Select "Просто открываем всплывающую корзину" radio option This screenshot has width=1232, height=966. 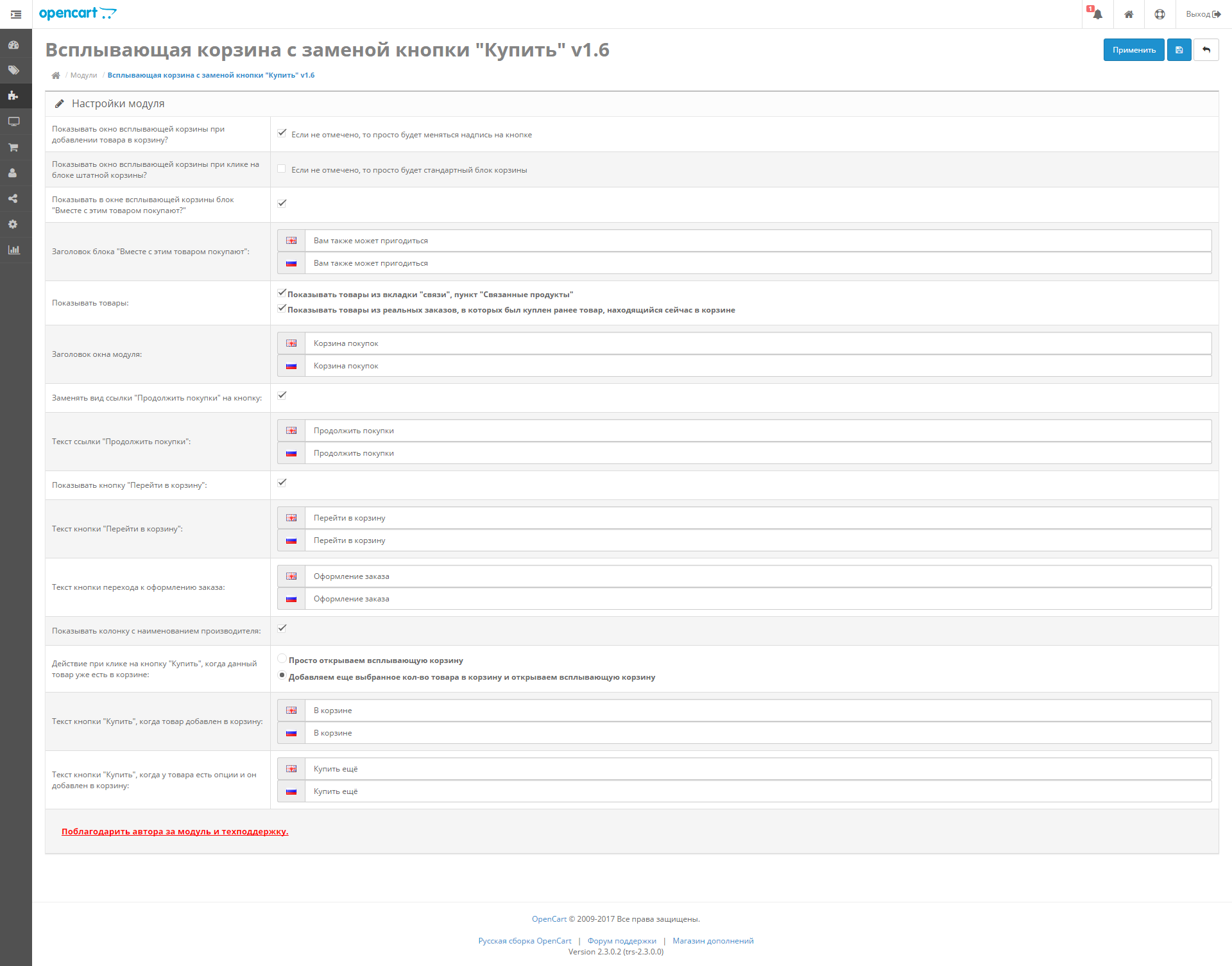(282, 659)
